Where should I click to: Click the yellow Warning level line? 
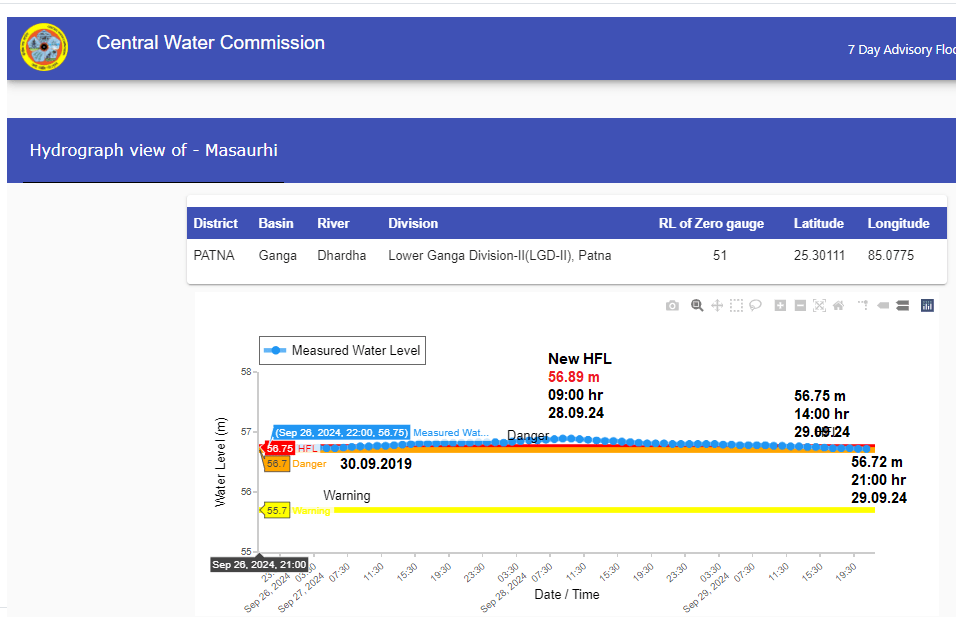[600, 510]
